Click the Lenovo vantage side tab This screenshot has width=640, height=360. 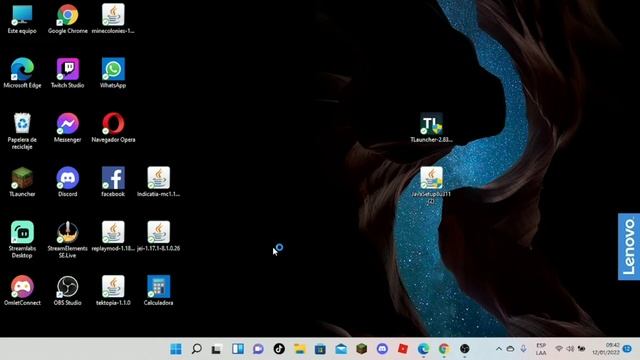(629, 247)
